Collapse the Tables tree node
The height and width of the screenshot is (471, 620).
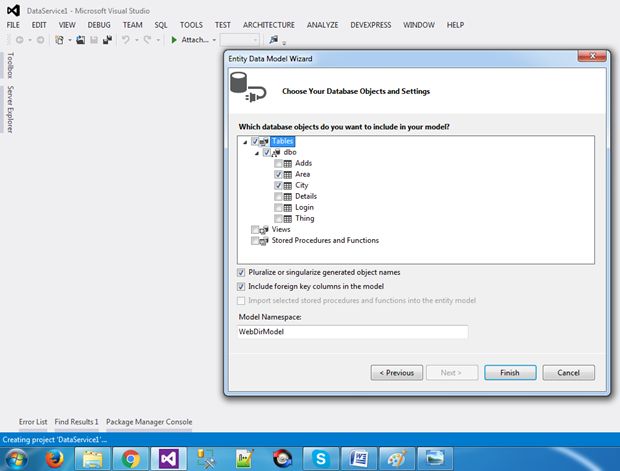245,142
